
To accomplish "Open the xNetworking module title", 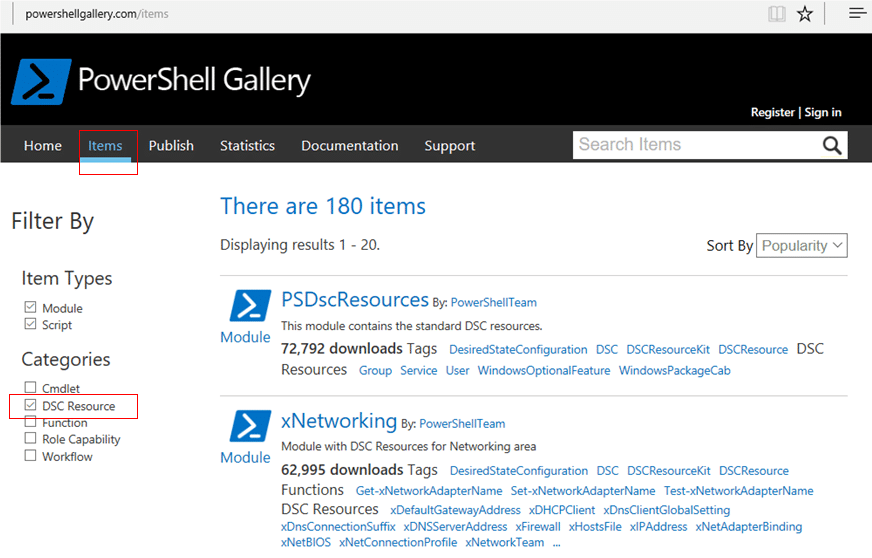I will tap(339, 421).
